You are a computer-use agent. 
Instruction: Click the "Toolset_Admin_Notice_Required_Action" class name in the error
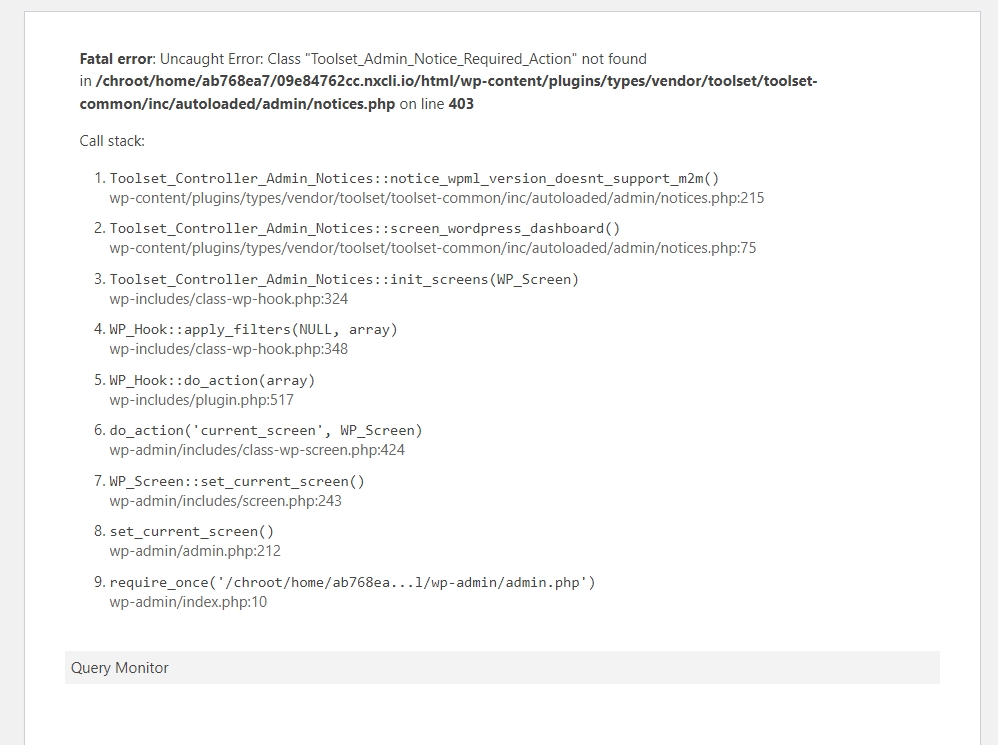tap(441, 59)
